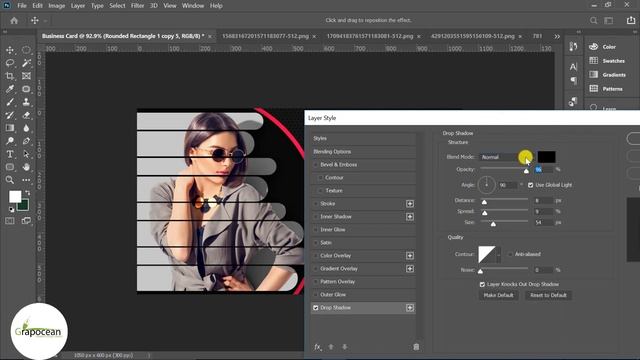Select Styles in Layer Style list
Viewport: 640px width, 360px height.
tap(363, 138)
